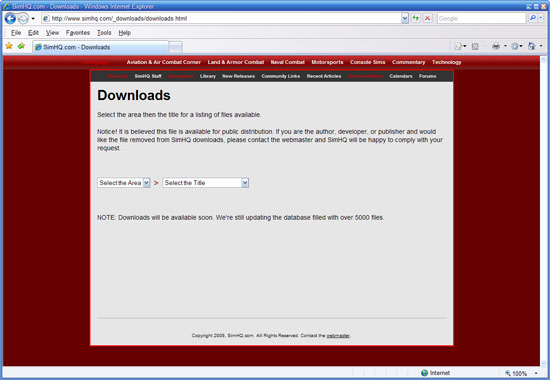Screen dimensions: 550x380
Task: Open the Technology section link
Action: [447, 62]
